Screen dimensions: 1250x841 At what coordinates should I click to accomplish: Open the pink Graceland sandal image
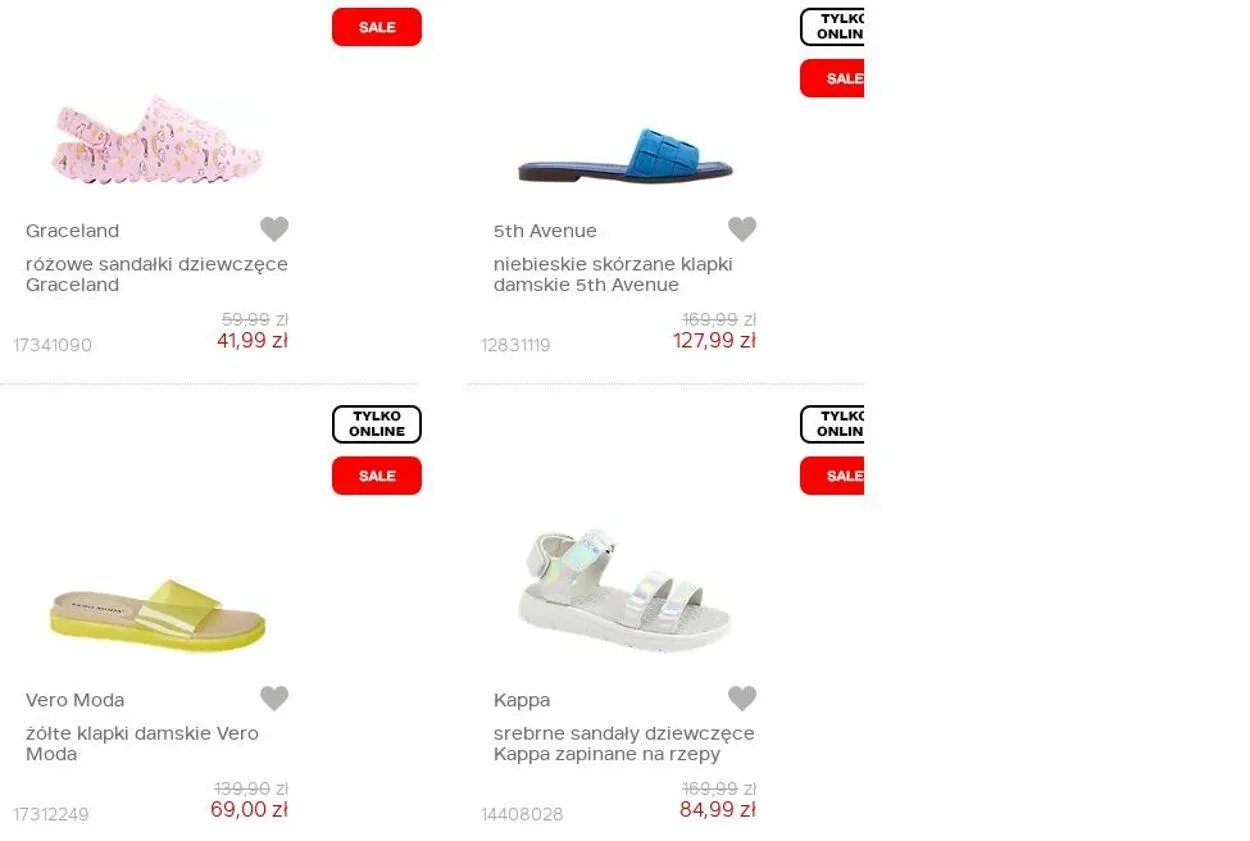click(157, 140)
